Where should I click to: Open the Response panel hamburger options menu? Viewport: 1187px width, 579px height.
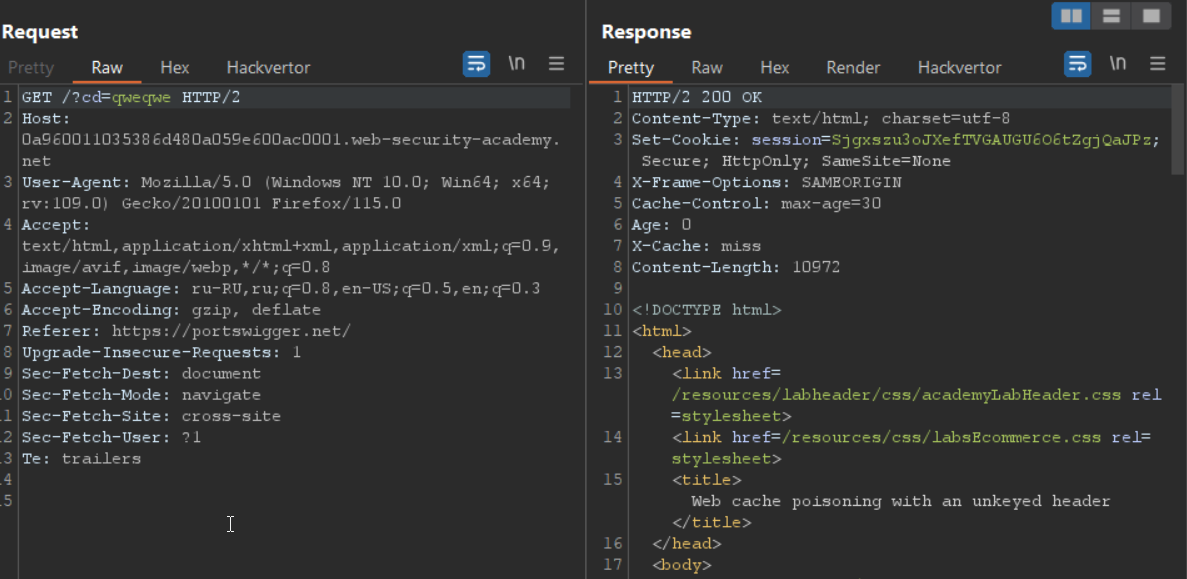pyautogui.click(x=1158, y=64)
